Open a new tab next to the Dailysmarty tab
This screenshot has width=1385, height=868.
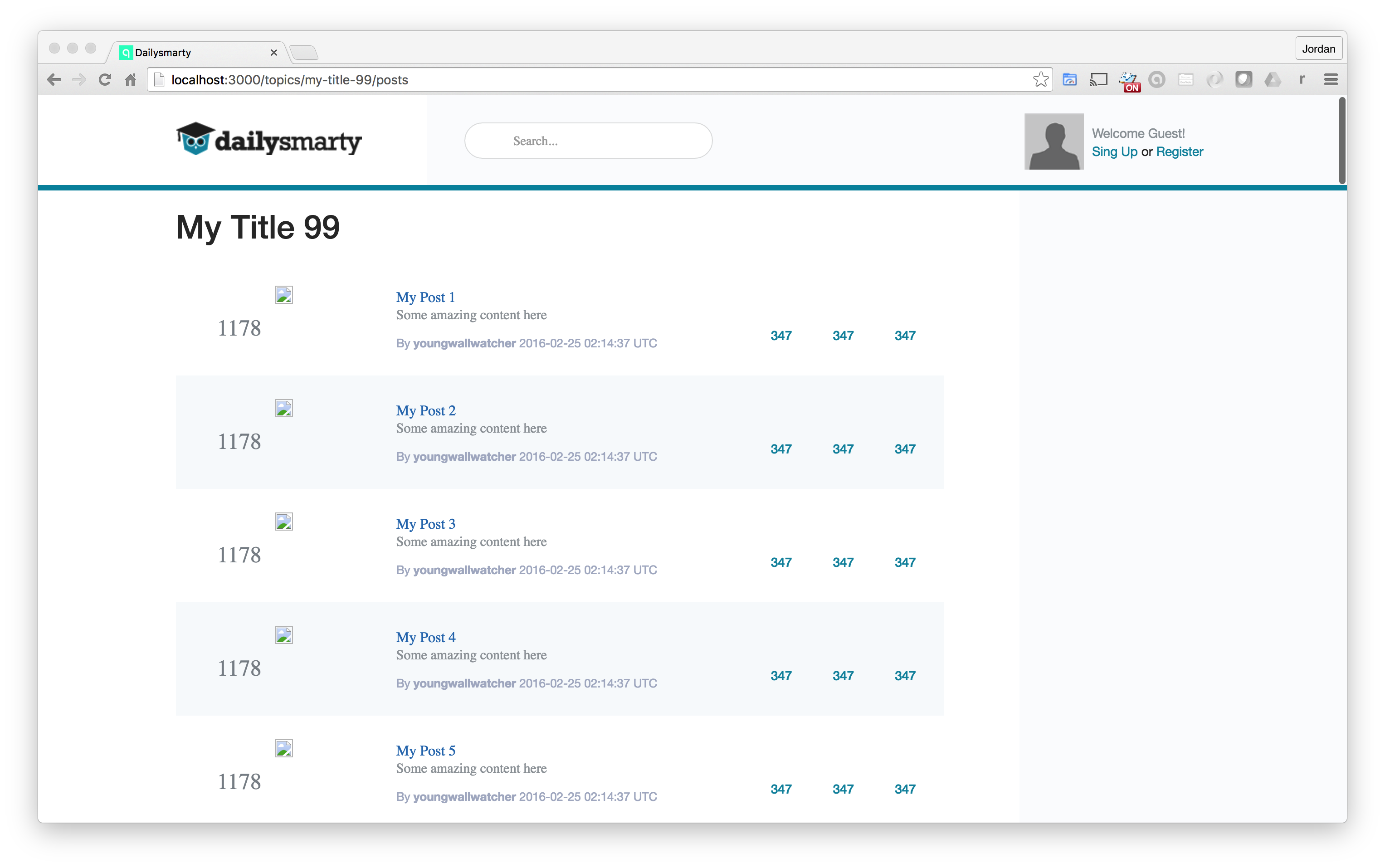(x=304, y=54)
